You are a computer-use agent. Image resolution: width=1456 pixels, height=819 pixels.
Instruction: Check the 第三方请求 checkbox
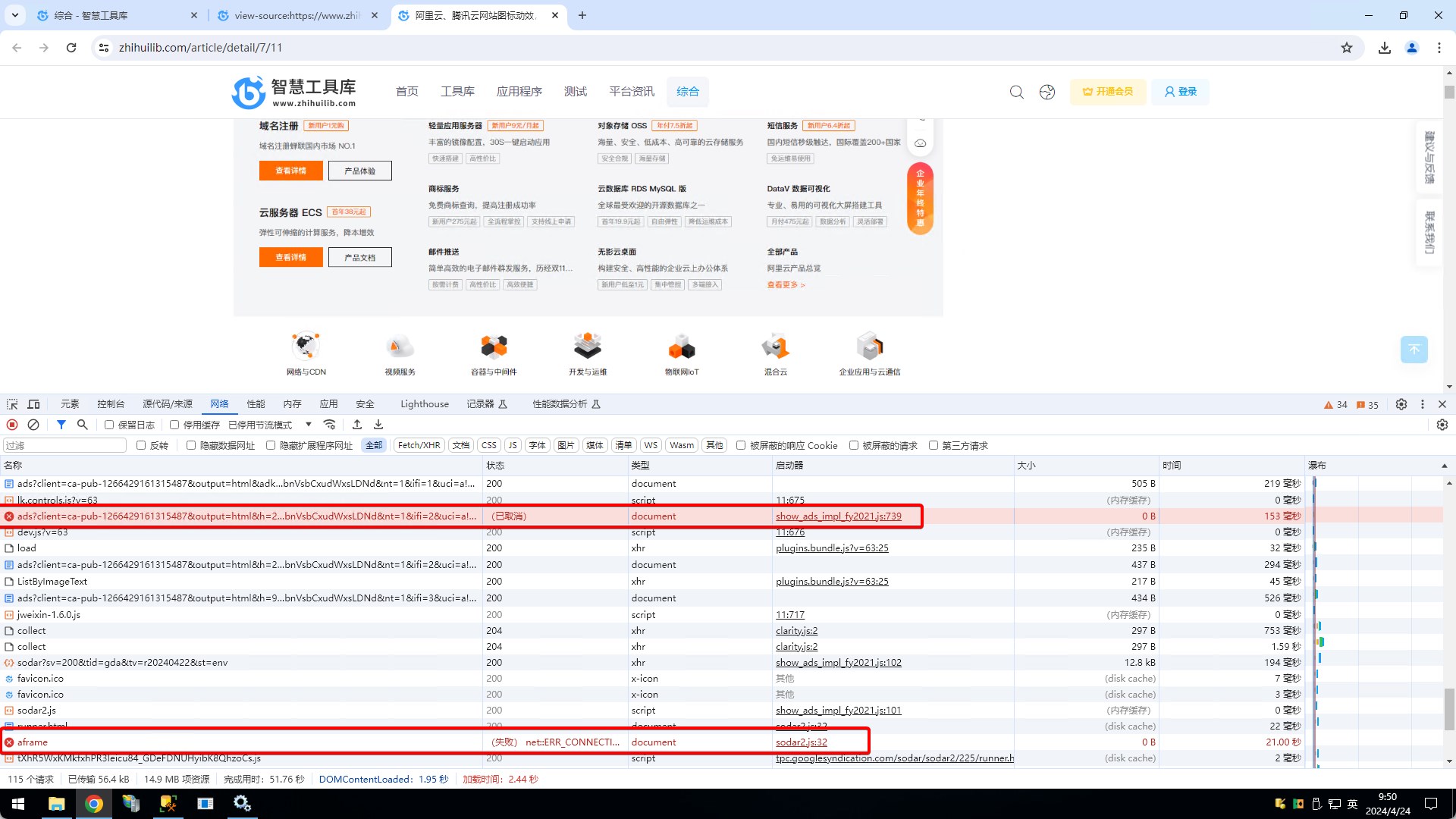934,445
